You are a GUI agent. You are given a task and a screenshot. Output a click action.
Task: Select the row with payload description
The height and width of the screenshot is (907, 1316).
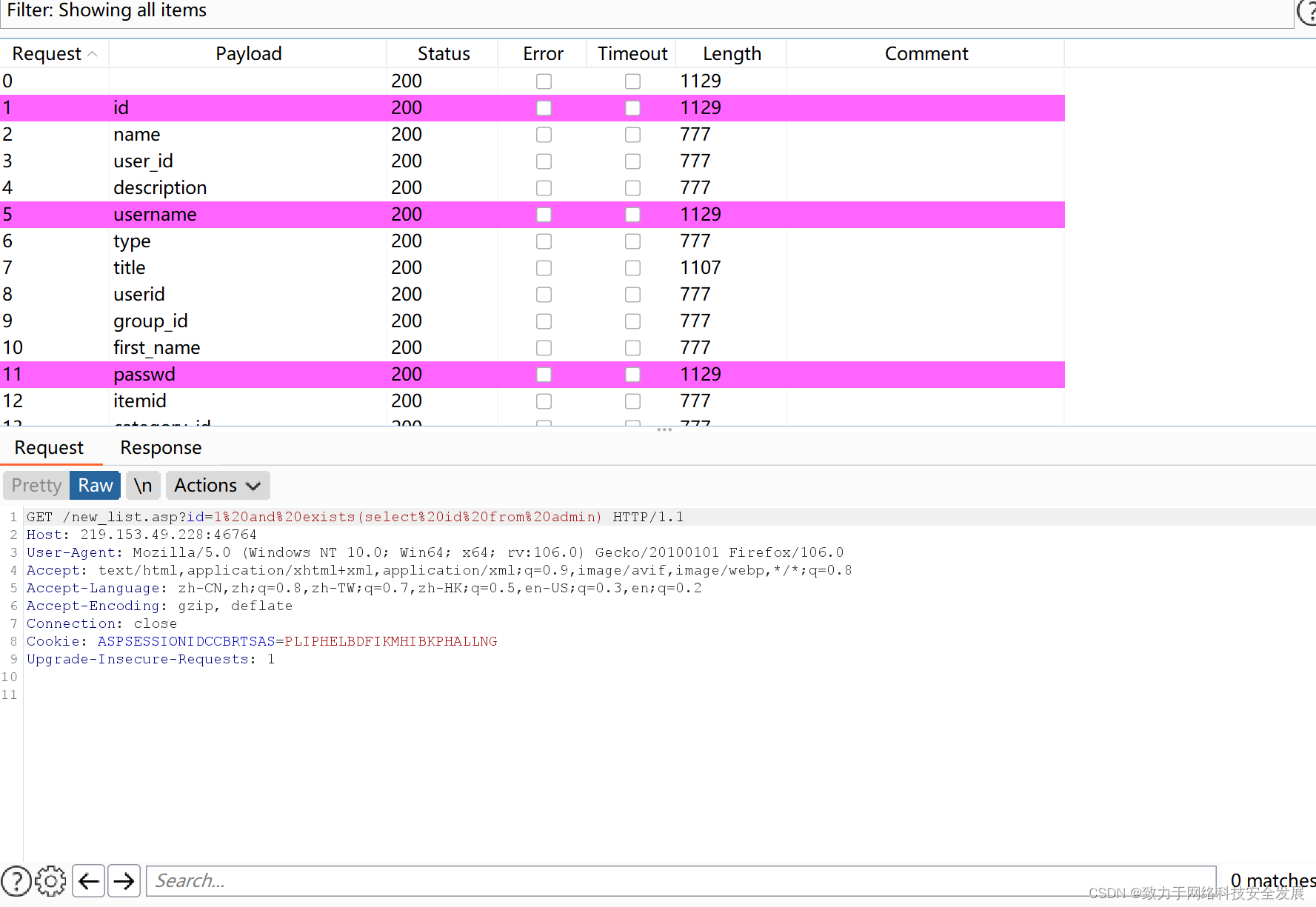pyautogui.click(x=532, y=188)
